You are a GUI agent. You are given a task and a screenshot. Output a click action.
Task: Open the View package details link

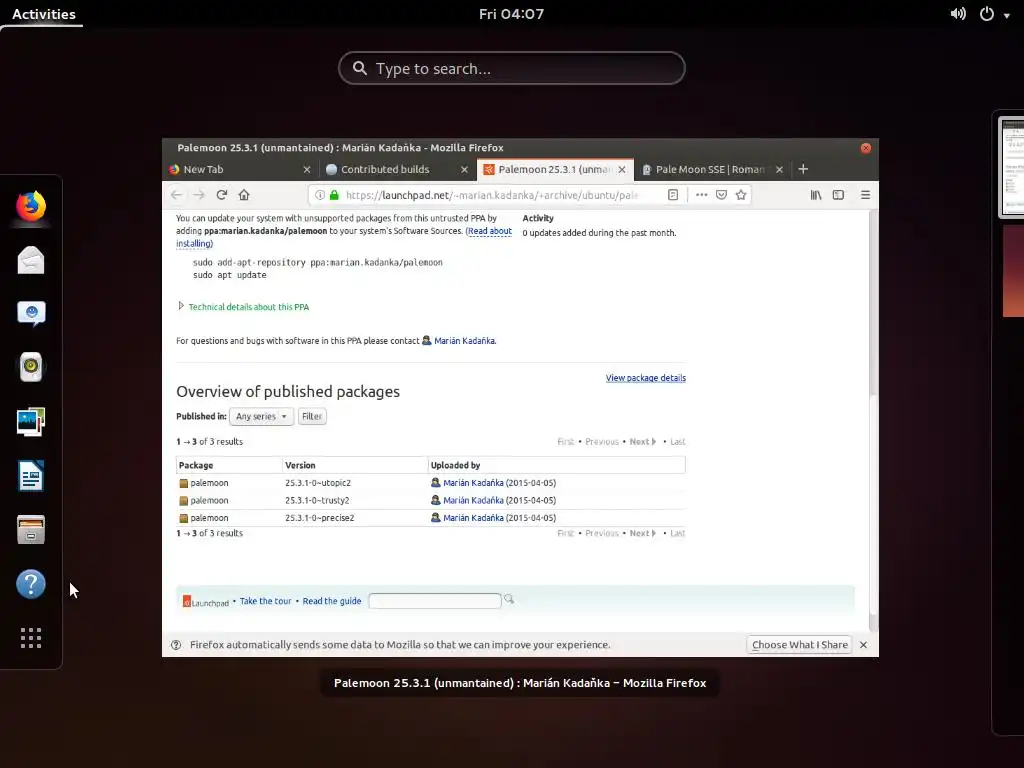(645, 378)
